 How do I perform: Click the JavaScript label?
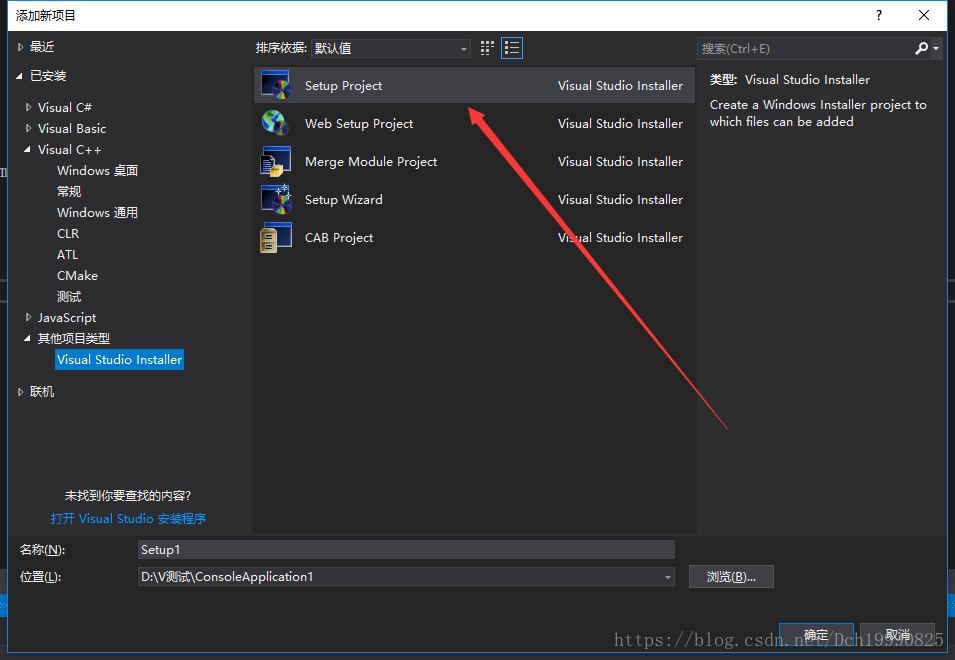(67, 317)
